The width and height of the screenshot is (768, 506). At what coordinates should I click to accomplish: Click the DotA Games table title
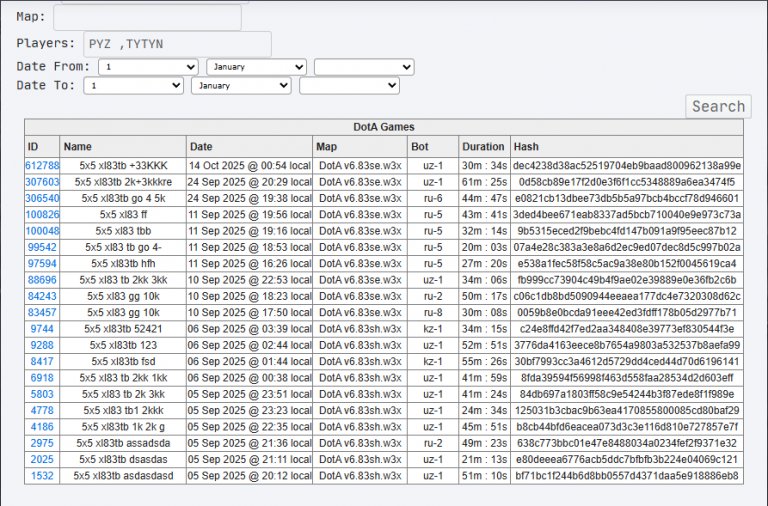[384, 127]
